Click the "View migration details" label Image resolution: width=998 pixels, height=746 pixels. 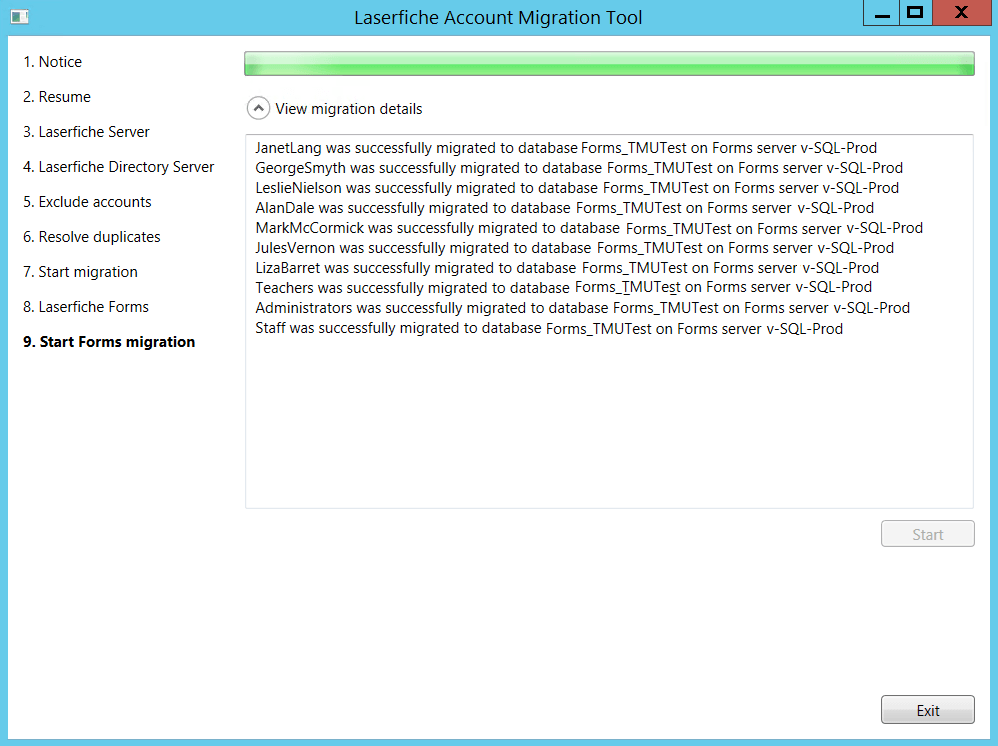click(x=349, y=109)
